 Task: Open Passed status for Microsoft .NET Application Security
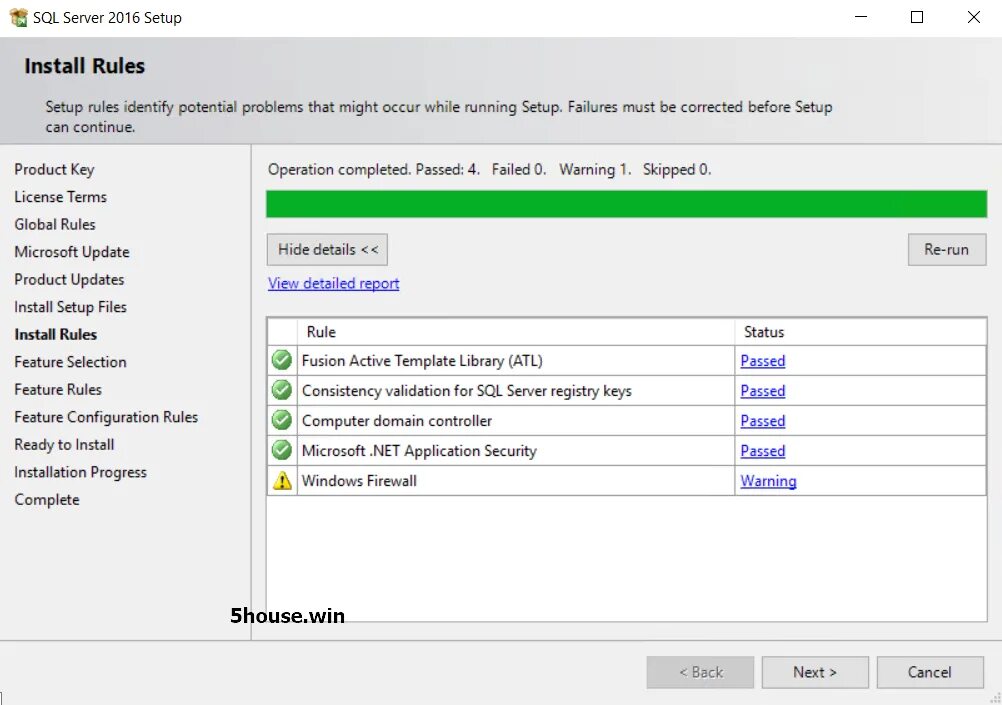762,451
